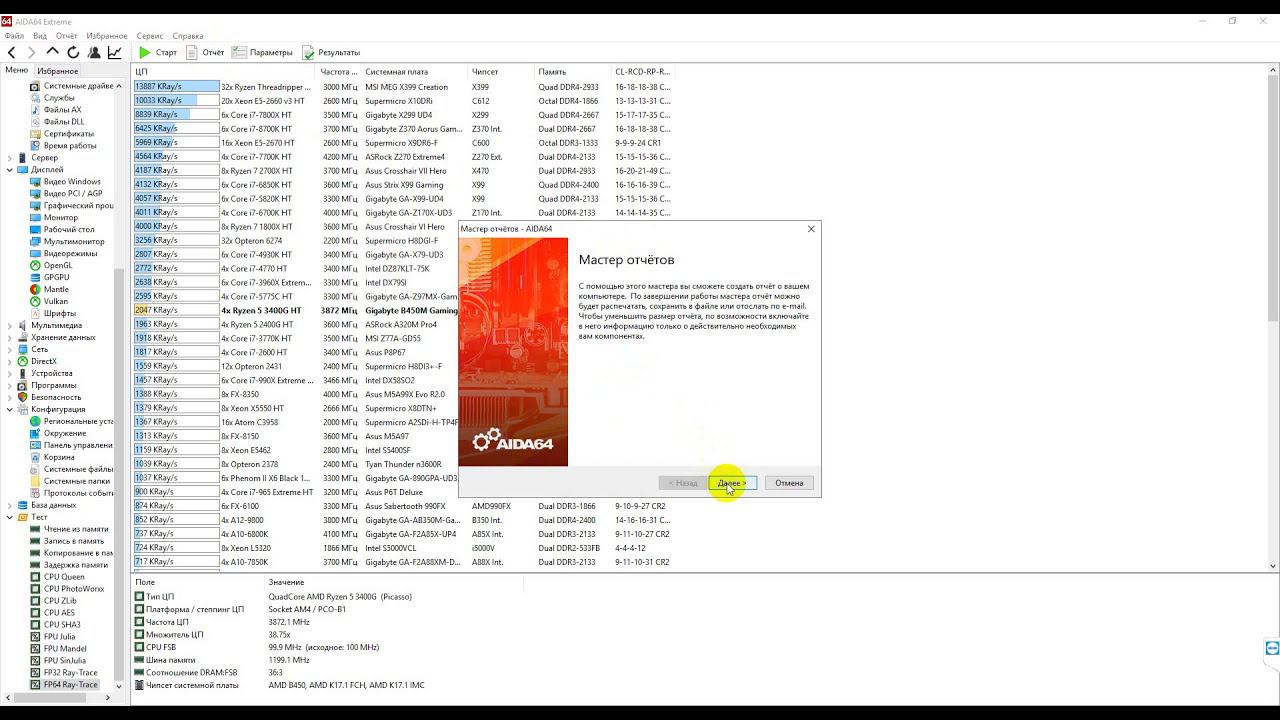
Task: Go forward with the toolbar right arrow
Action: 32,52
